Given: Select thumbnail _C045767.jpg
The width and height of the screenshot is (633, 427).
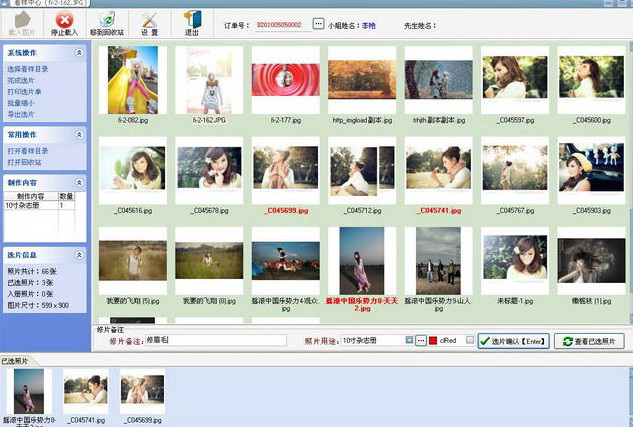Looking at the screenshot, I should tap(515, 170).
